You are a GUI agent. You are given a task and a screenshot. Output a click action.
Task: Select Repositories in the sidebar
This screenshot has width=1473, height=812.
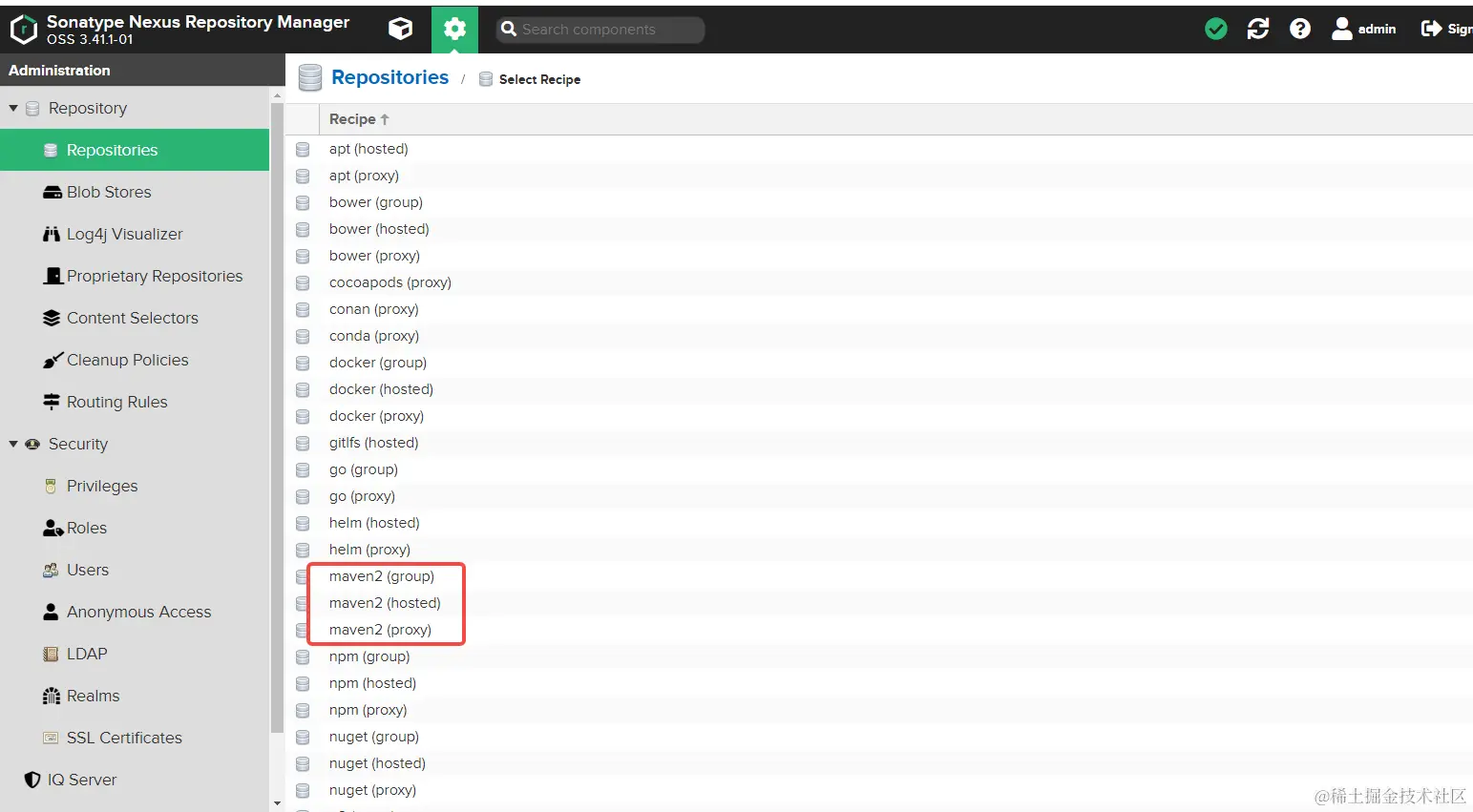[x=135, y=150]
